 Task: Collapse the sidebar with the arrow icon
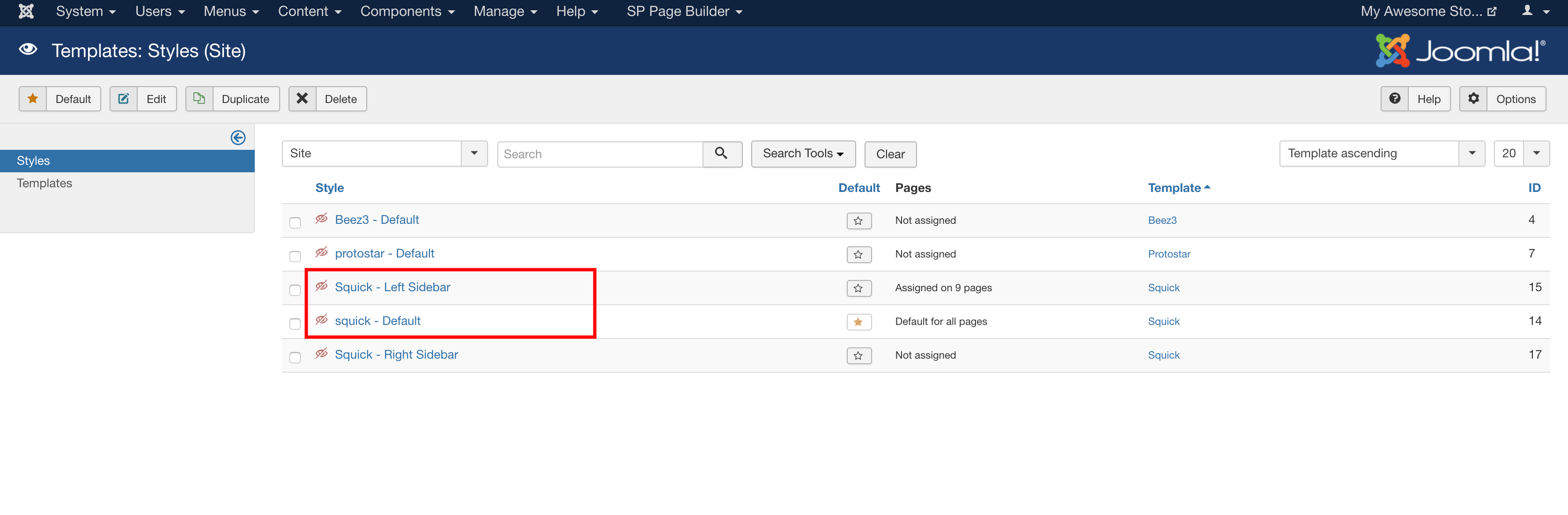(x=238, y=138)
